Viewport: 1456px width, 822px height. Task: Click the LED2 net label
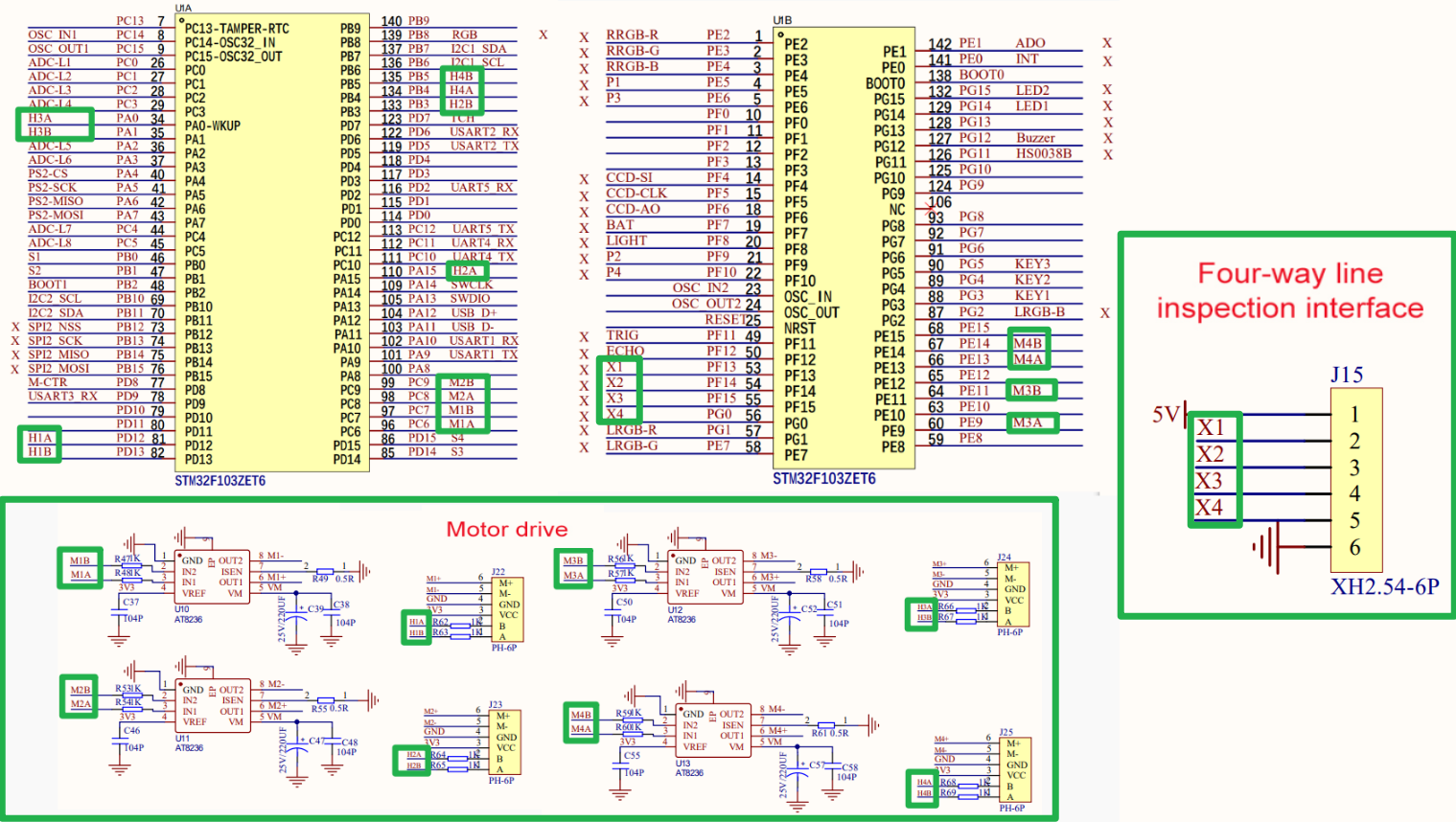click(1032, 90)
